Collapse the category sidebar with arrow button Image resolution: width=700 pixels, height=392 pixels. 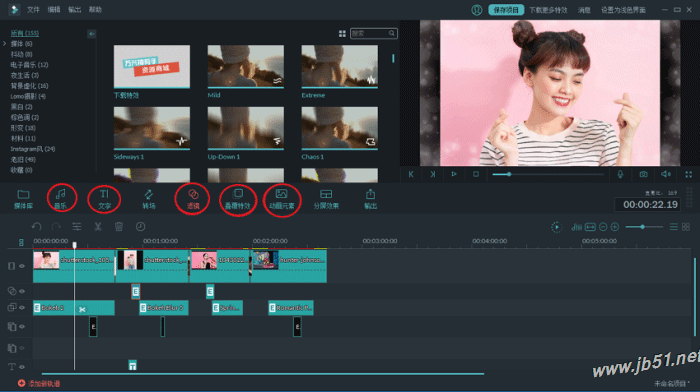tap(92, 34)
